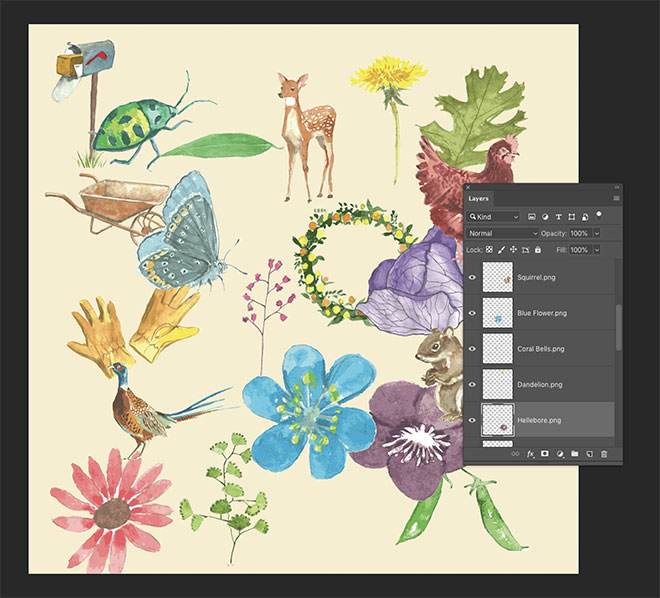660x598 pixels.
Task: Click the Squirrel.png layer thumbnail
Action: coord(498,277)
